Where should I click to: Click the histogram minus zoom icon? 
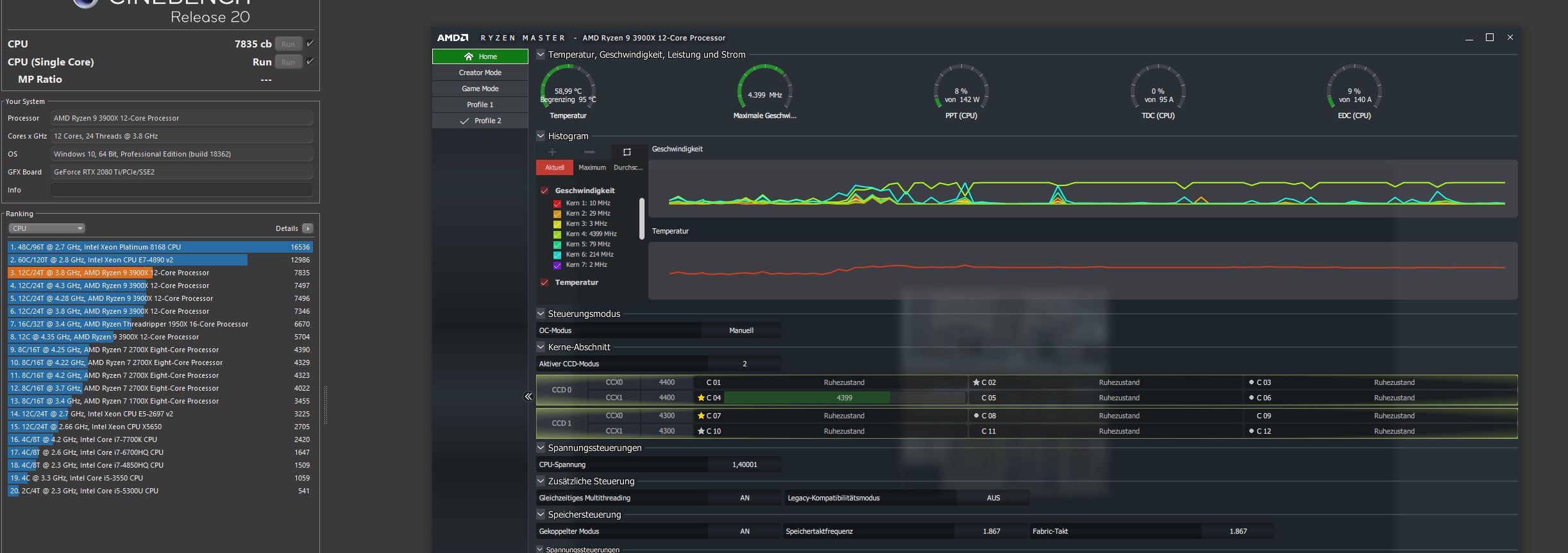pyautogui.click(x=589, y=152)
